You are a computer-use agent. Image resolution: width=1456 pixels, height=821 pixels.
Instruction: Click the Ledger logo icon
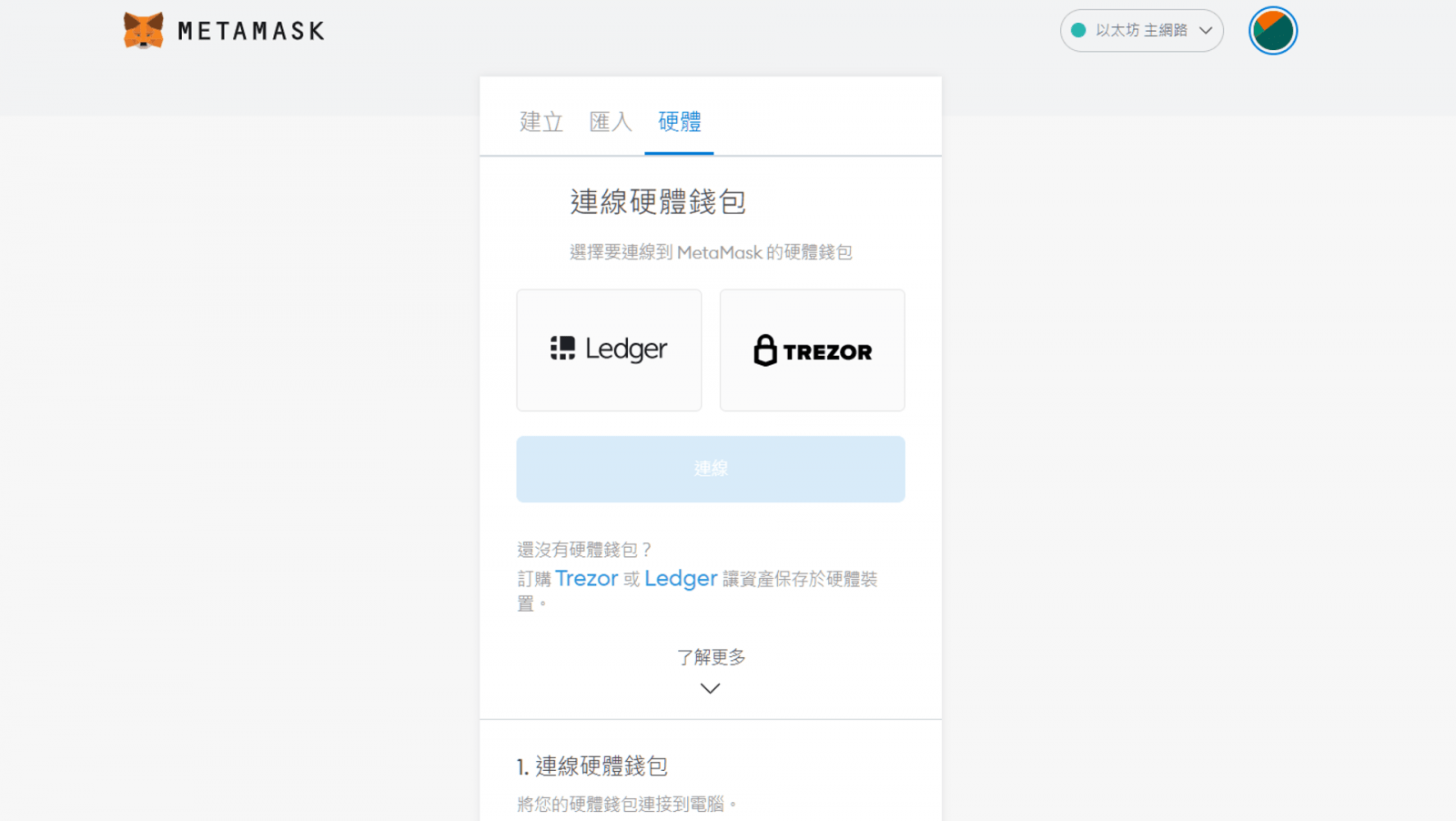click(562, 349)
